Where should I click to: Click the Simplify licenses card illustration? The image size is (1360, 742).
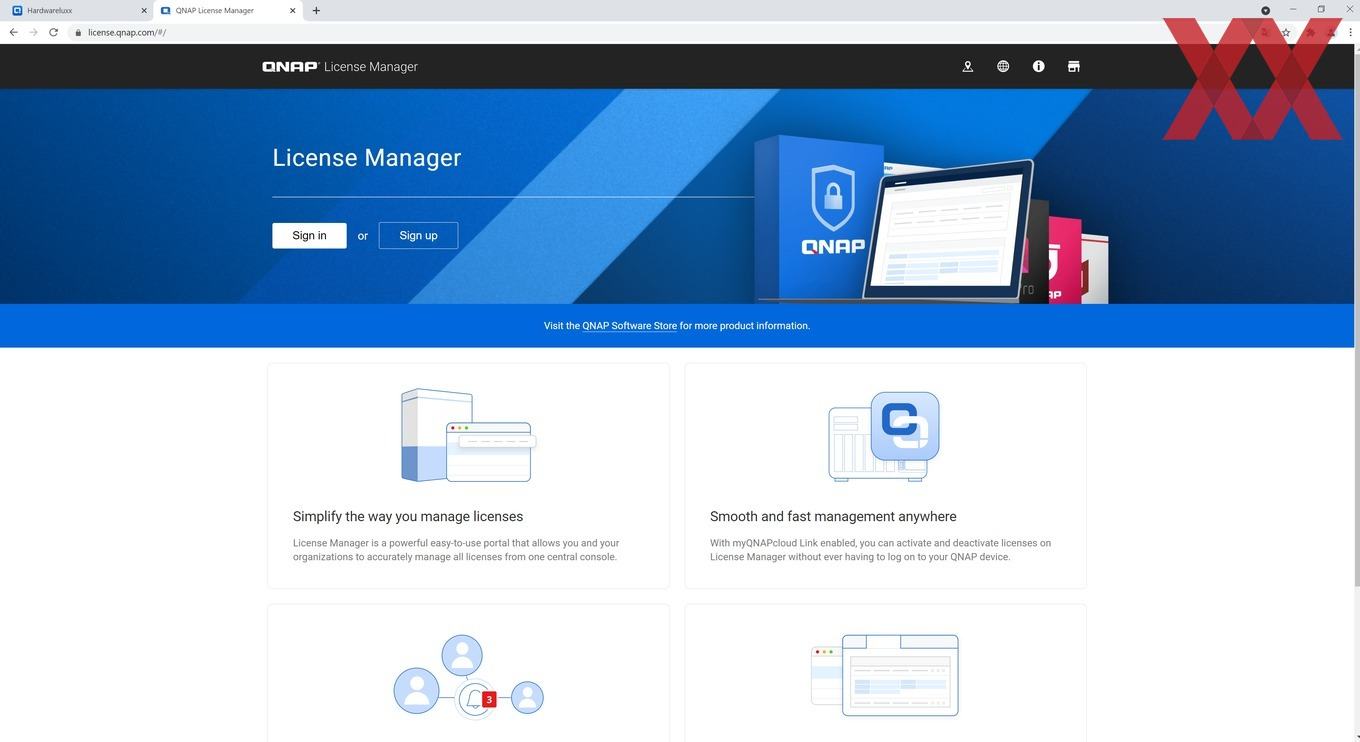click(x=468, y=436)
